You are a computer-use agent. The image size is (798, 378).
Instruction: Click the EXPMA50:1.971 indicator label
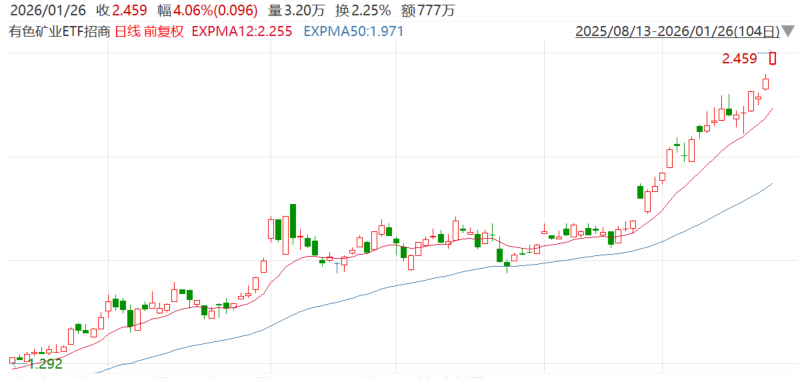coord(353,32)
